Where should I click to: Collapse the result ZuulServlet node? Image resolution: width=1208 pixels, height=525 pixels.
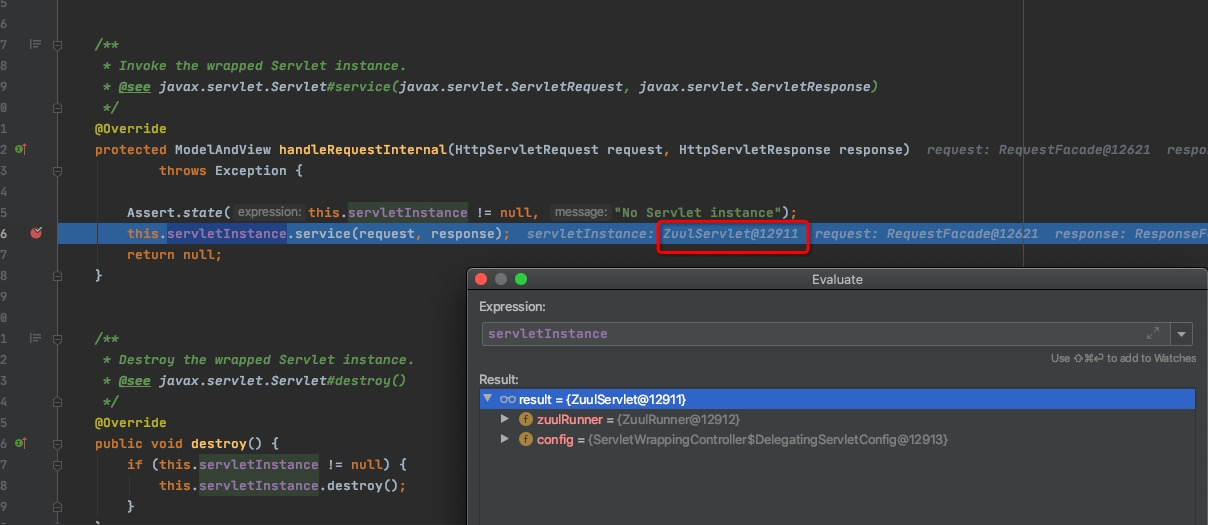[x=488, y=399]
